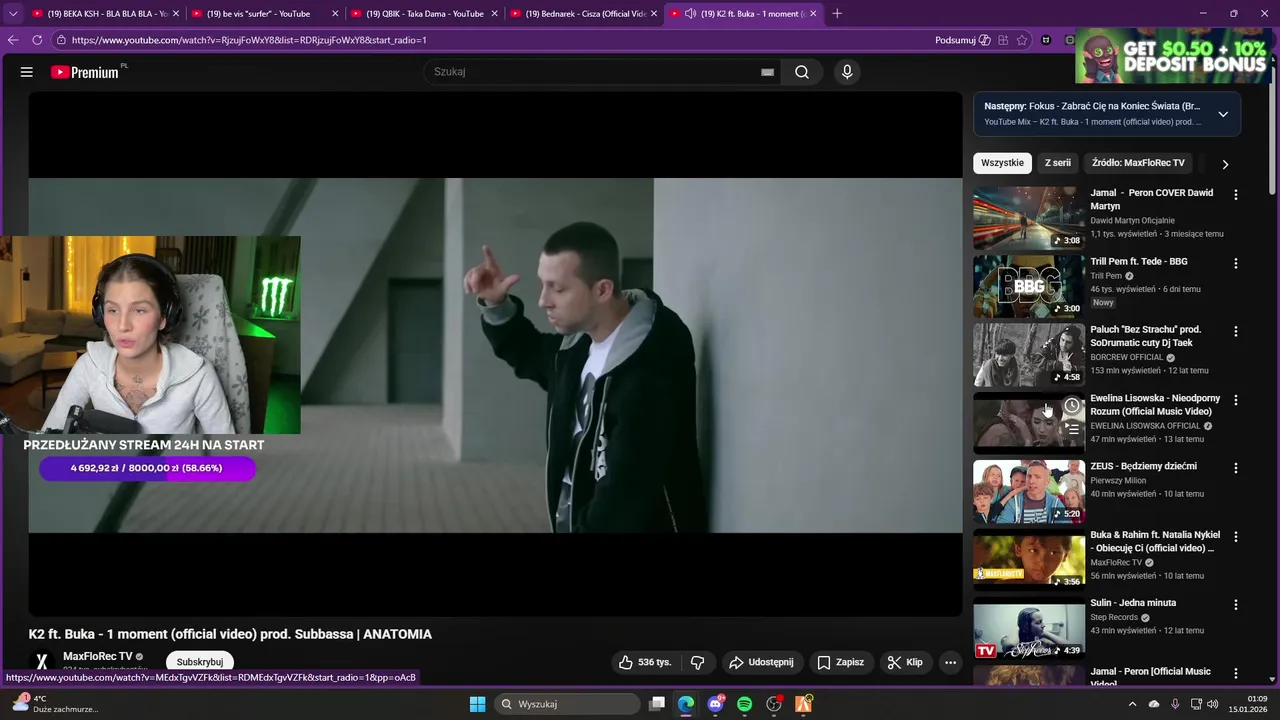Open the Buka & Rahim ft. Natalia Nykiel video title
The image size is (1280, 720).
click(x=1155, y=541)
